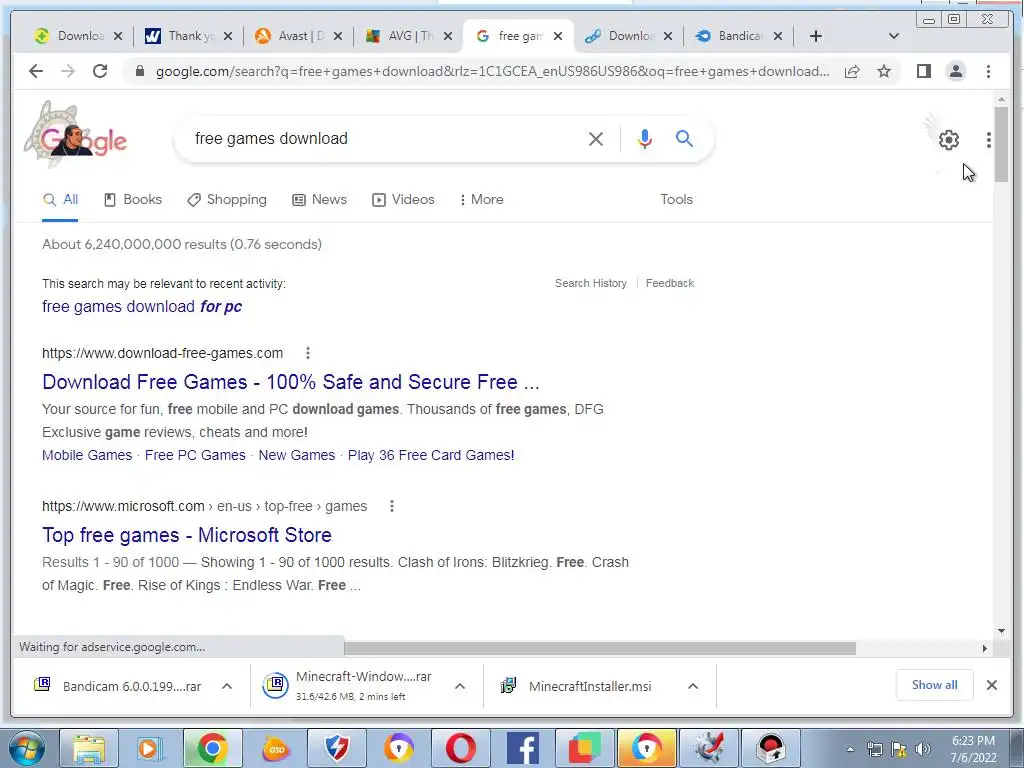
Task: Click the Chrome taskbar icon
Action: (x=212, y=748)
